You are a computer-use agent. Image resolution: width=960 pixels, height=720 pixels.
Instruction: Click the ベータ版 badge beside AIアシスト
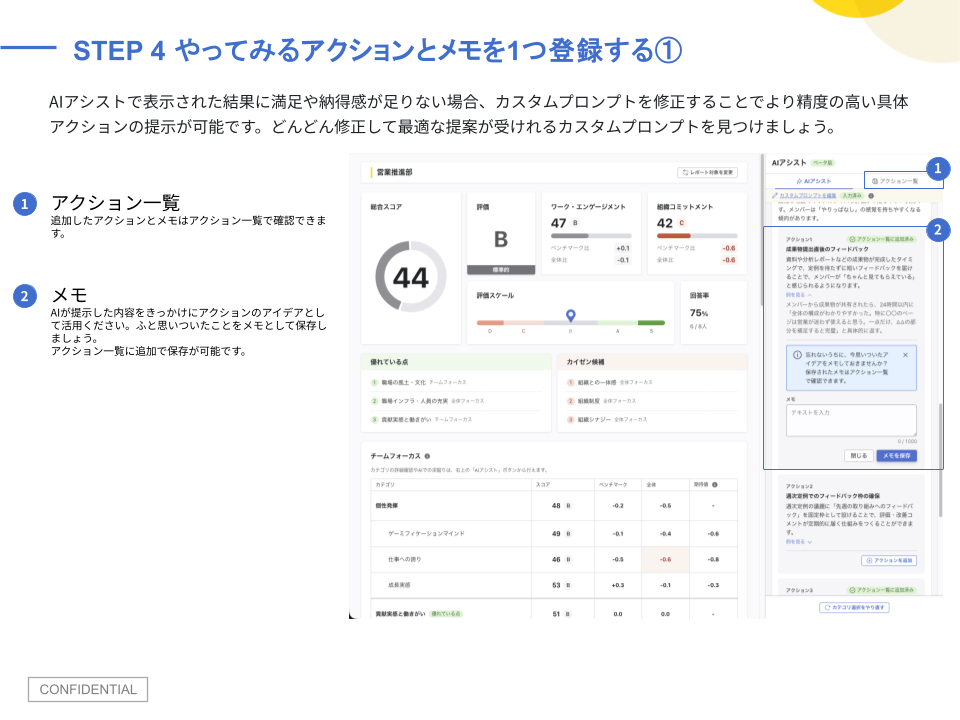point(822,163)
